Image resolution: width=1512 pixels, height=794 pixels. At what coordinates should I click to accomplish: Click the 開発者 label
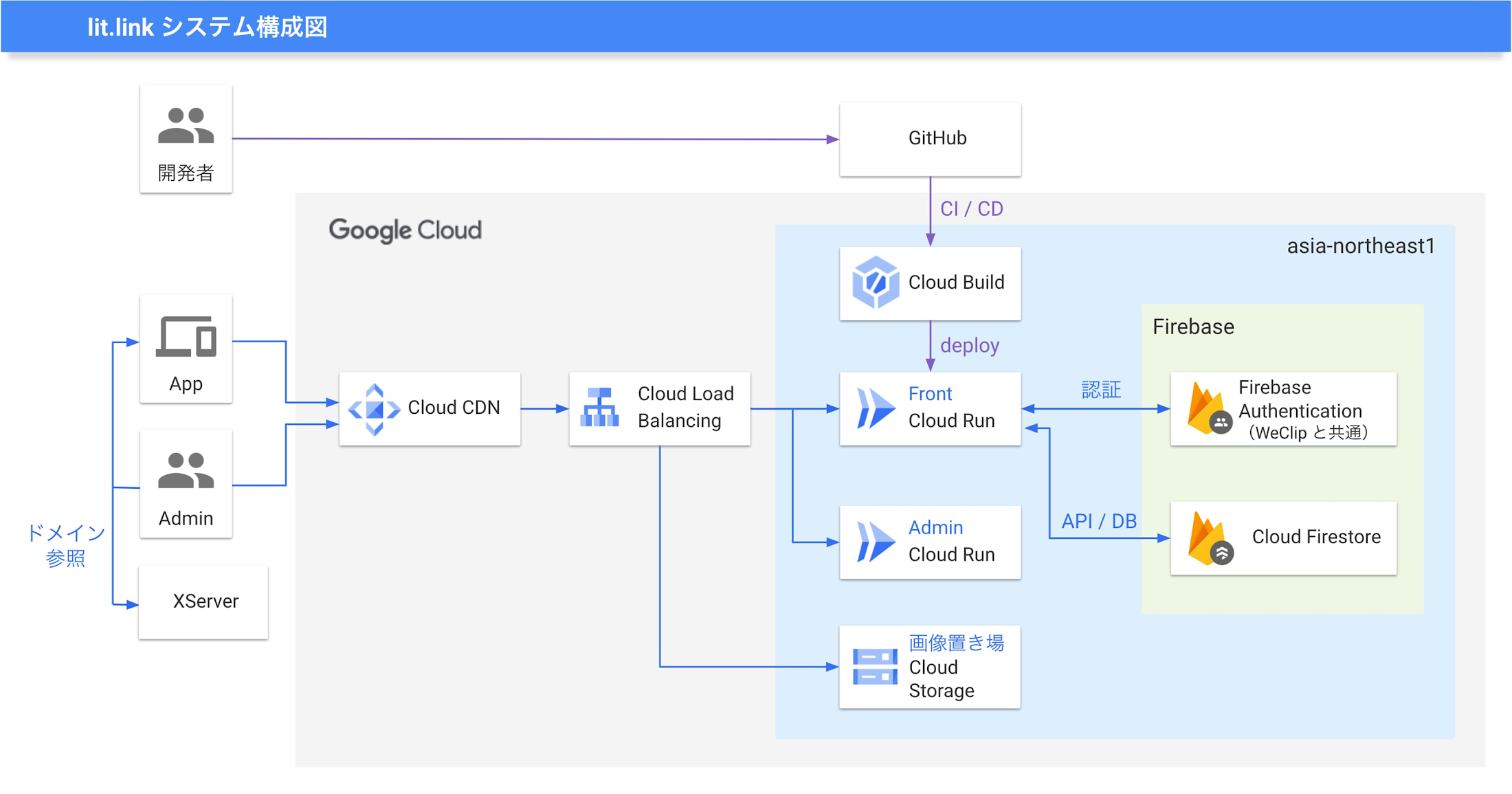coord(186,173)
